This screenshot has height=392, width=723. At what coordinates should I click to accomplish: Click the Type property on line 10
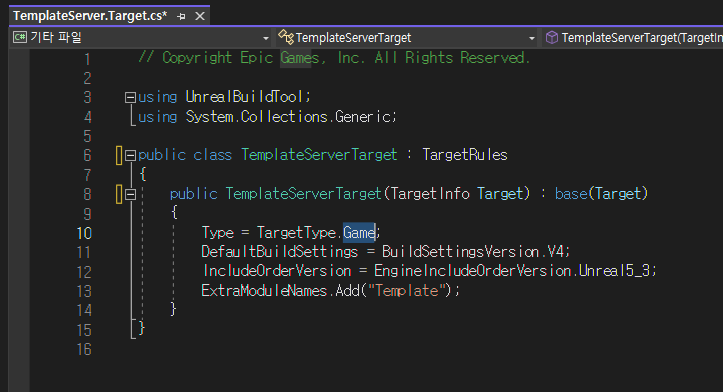pos(218,232)
